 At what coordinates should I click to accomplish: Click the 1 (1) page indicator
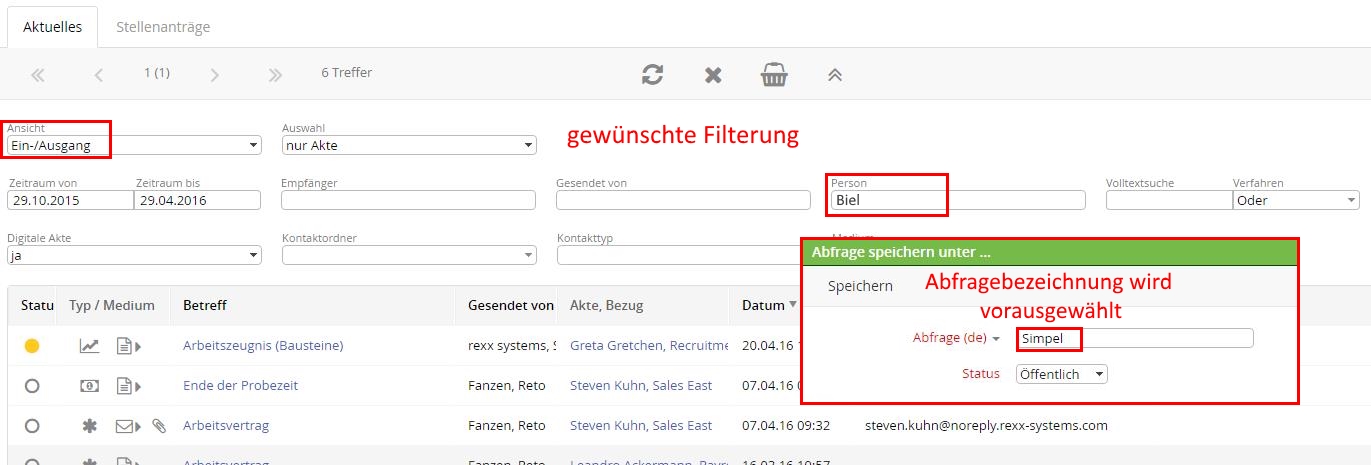pos(157,73)
